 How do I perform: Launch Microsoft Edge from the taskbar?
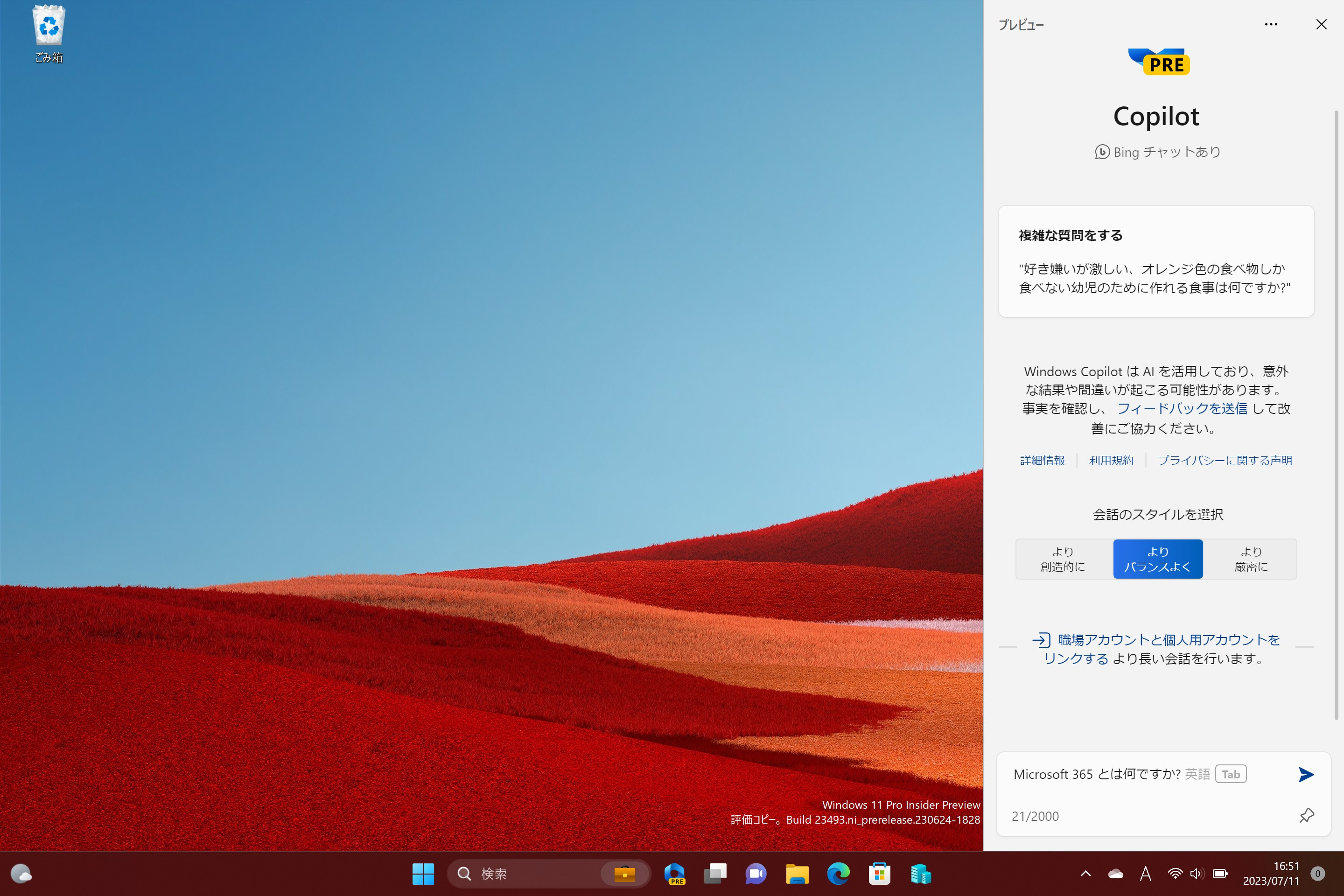click(x=838, y=874)
